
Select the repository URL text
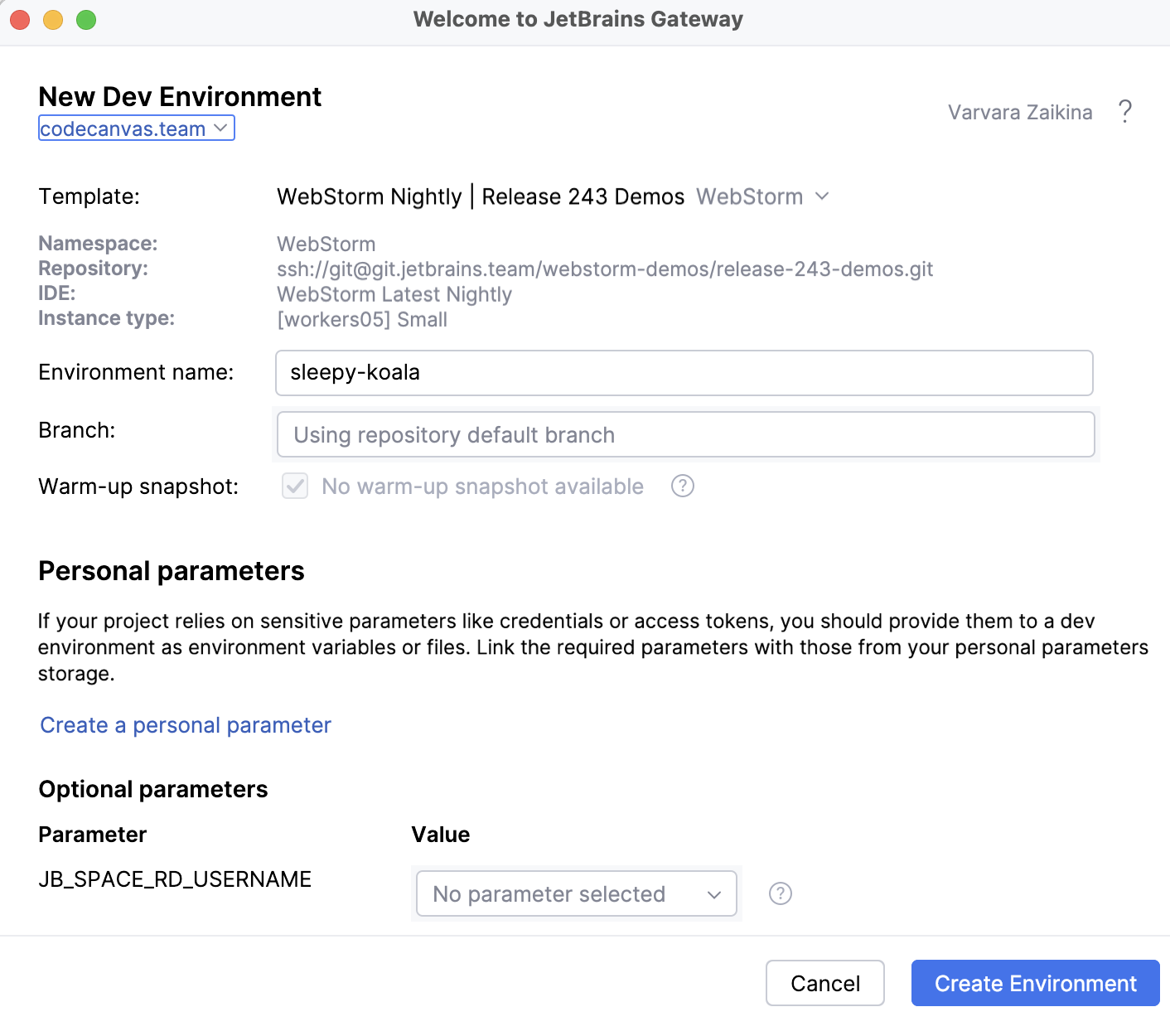pos(605,269)
